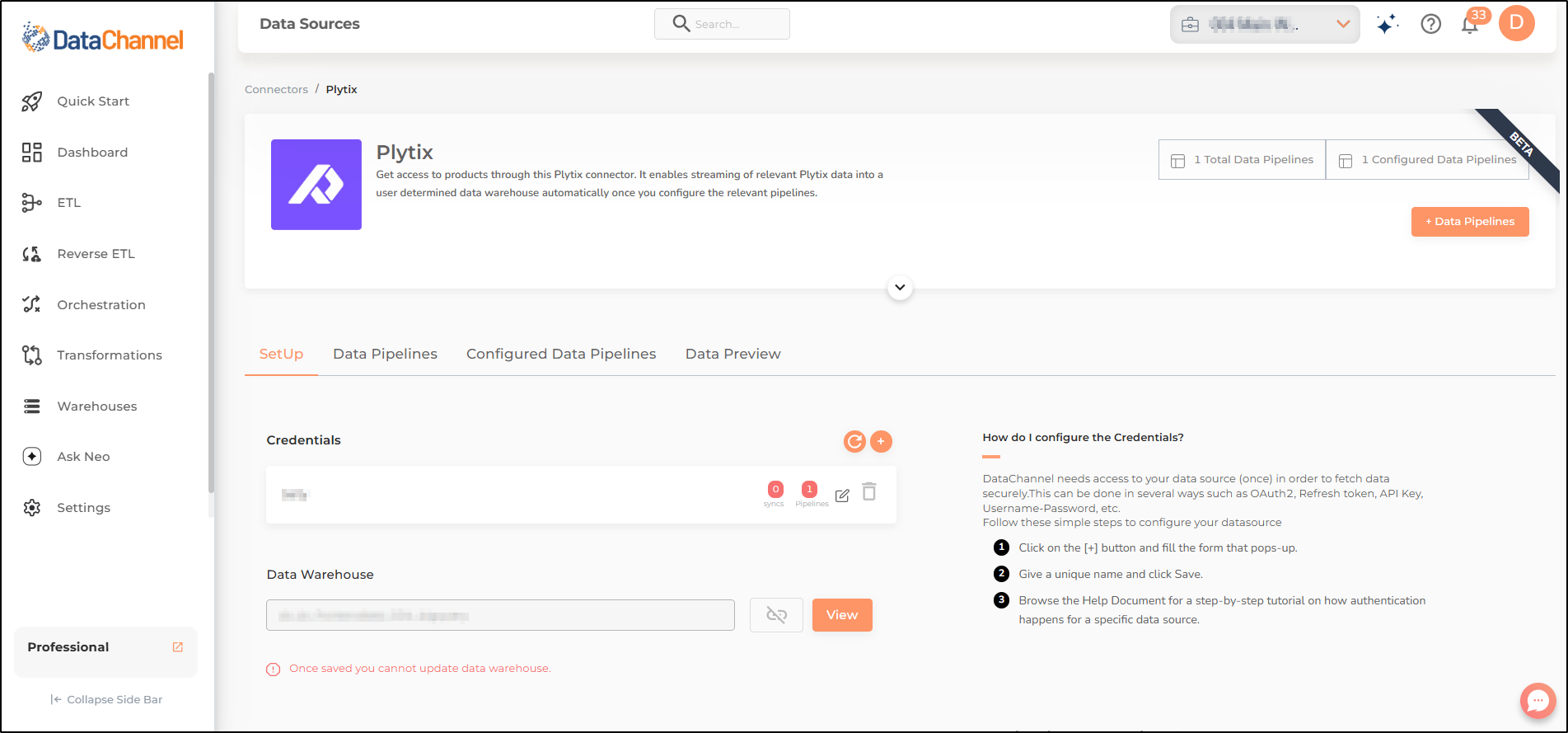Select the ETL pipeline icon
The width and height of the screenshot is (1568, 733).
[31, 203]
